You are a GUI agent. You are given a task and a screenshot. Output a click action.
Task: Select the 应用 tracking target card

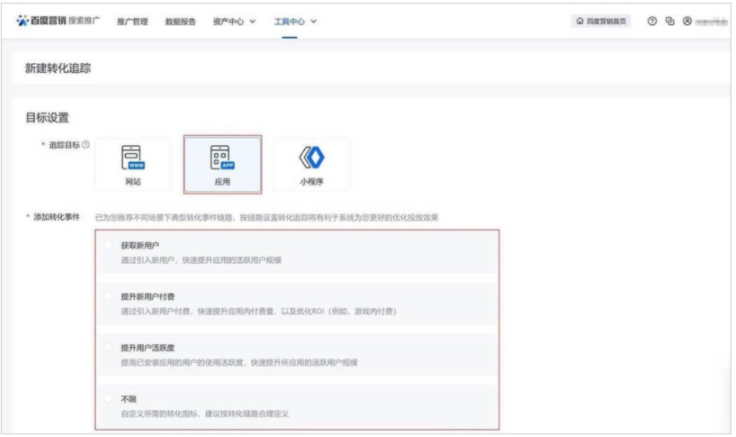click(222, 165)
